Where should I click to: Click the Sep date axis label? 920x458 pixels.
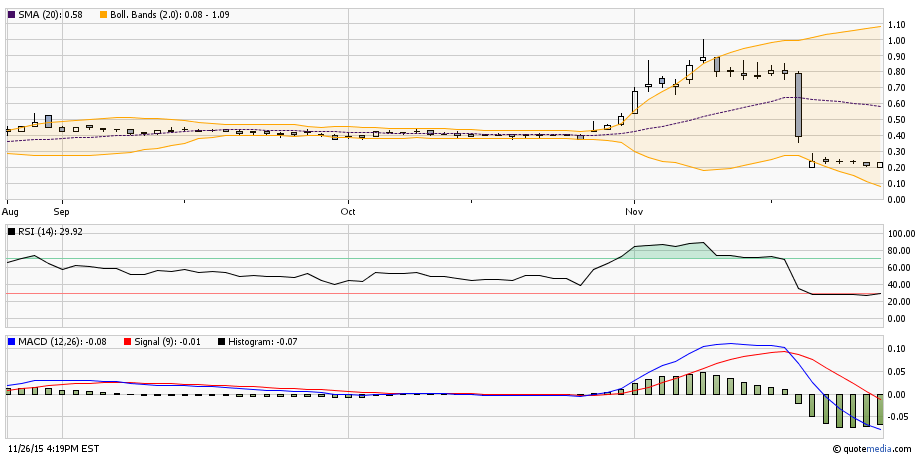pyautogui.click(x=61, y=212)
